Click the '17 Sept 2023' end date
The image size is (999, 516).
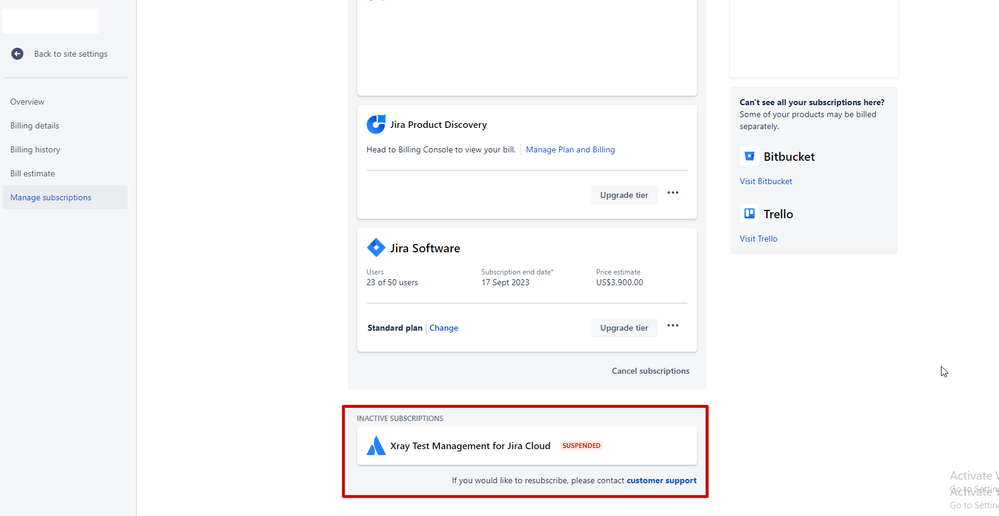505,282
